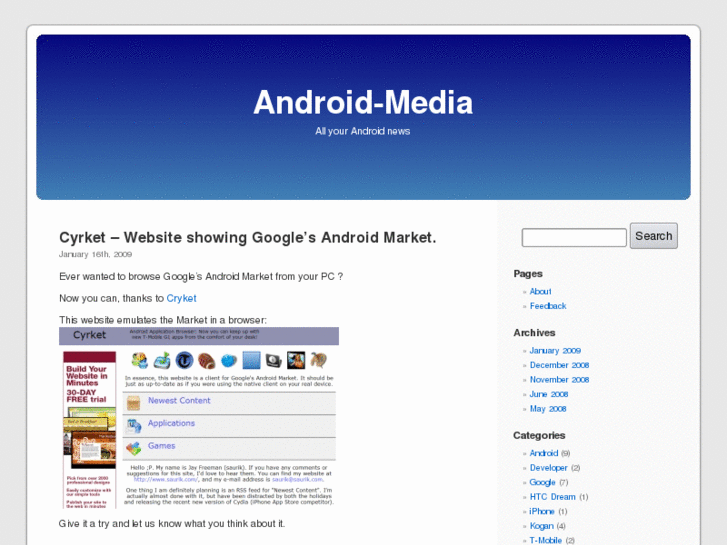Open the Feedback page link
727x545 pixels.
click(x=548, y=306)
